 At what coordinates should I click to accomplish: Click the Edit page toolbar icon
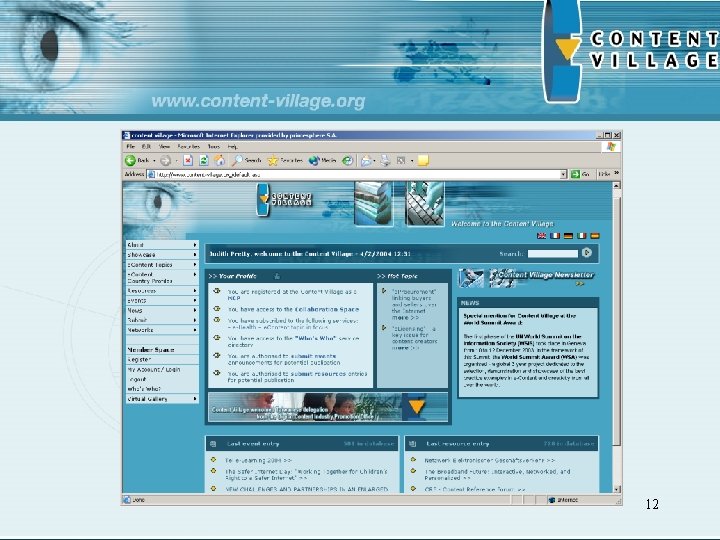[401, 160]
